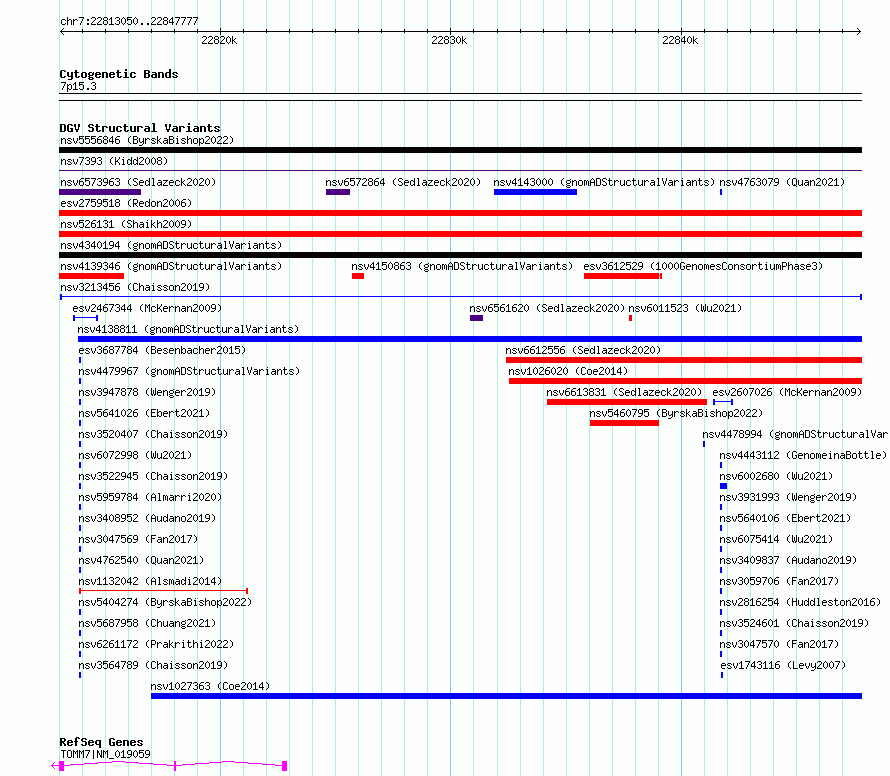Select the nsv3047569 (Fan2017) label
Screen dimensions: 890x776
point(138,539)
